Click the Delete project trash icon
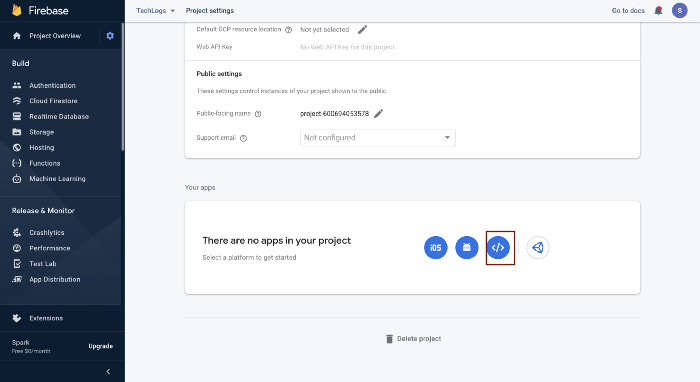 (389, 339)
